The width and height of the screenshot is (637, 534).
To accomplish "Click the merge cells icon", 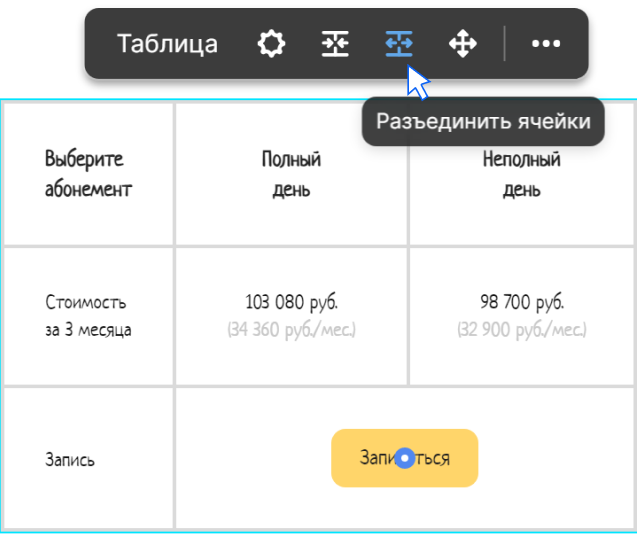I will click(335, 43).
